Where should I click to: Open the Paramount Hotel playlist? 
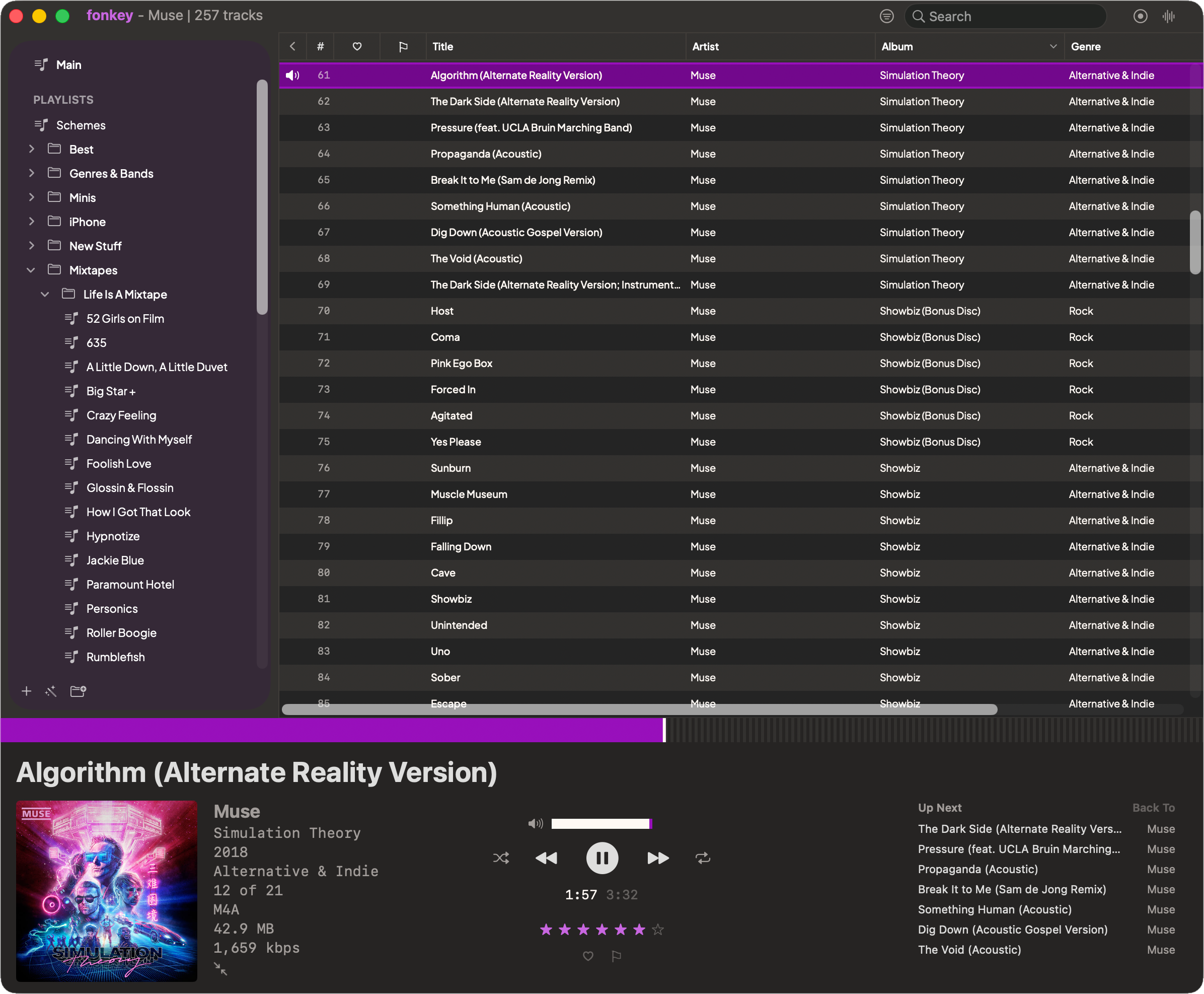130,584
